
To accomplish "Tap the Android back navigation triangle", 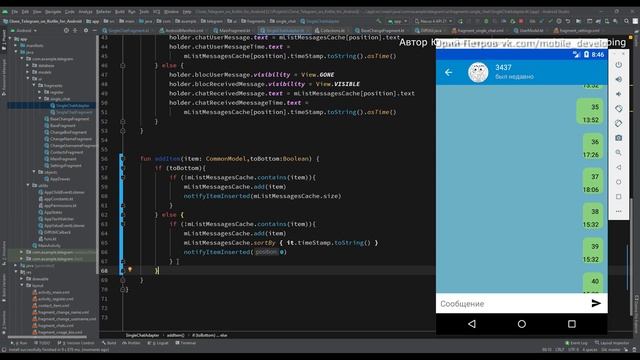I will coord(472,324).
